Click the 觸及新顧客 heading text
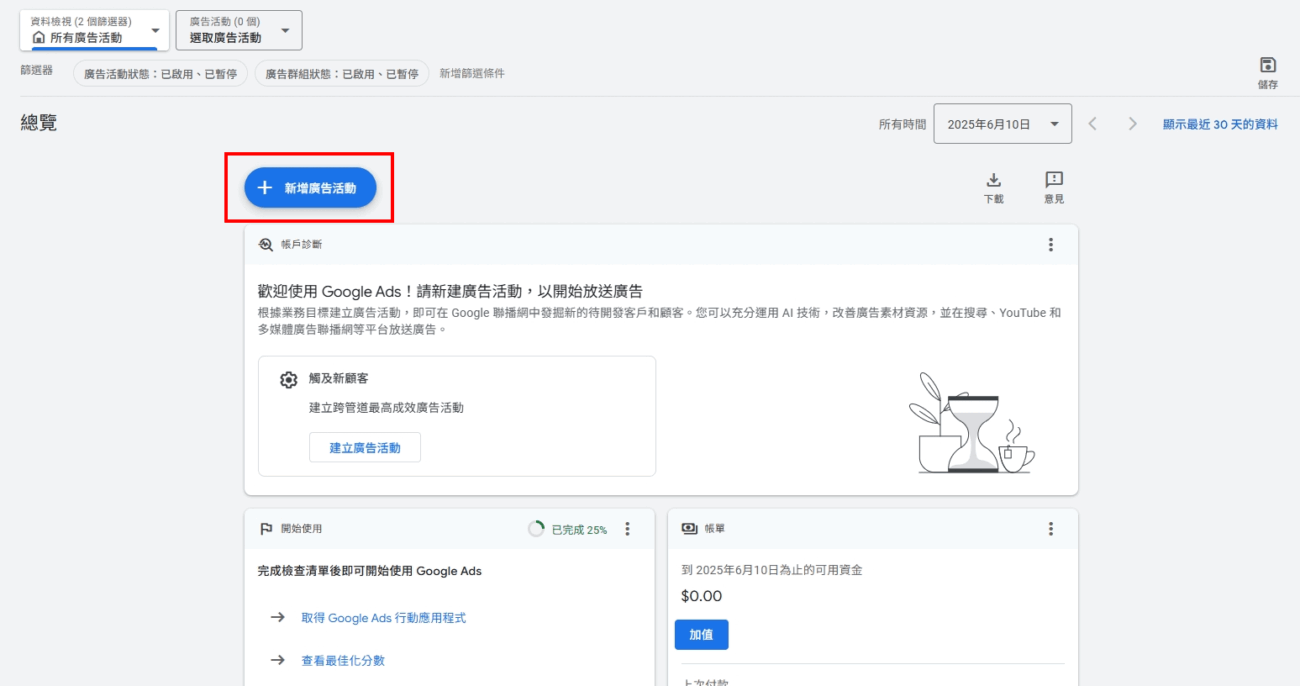The width and height of the screenshot is (1300, 686). pos(338,379)
